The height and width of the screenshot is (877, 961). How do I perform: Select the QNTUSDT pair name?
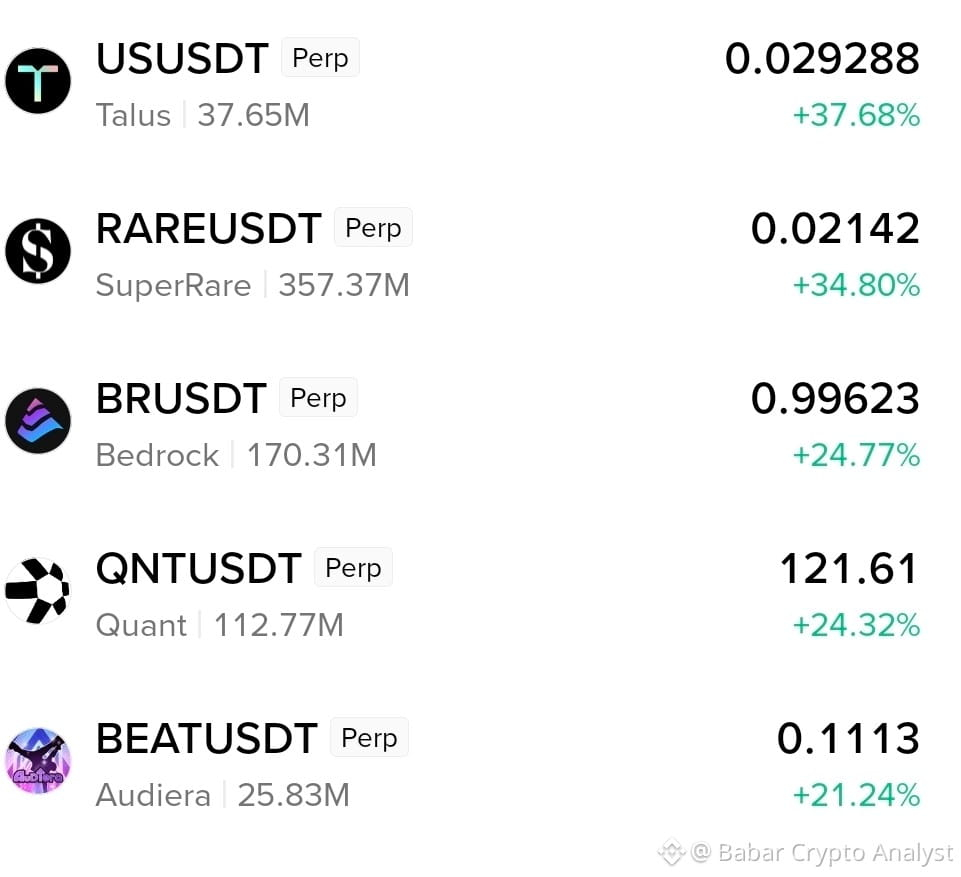(199, 568)
